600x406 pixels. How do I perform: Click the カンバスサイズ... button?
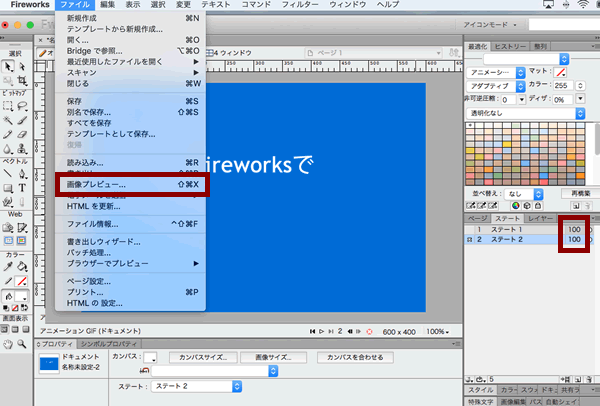[203, 357]
